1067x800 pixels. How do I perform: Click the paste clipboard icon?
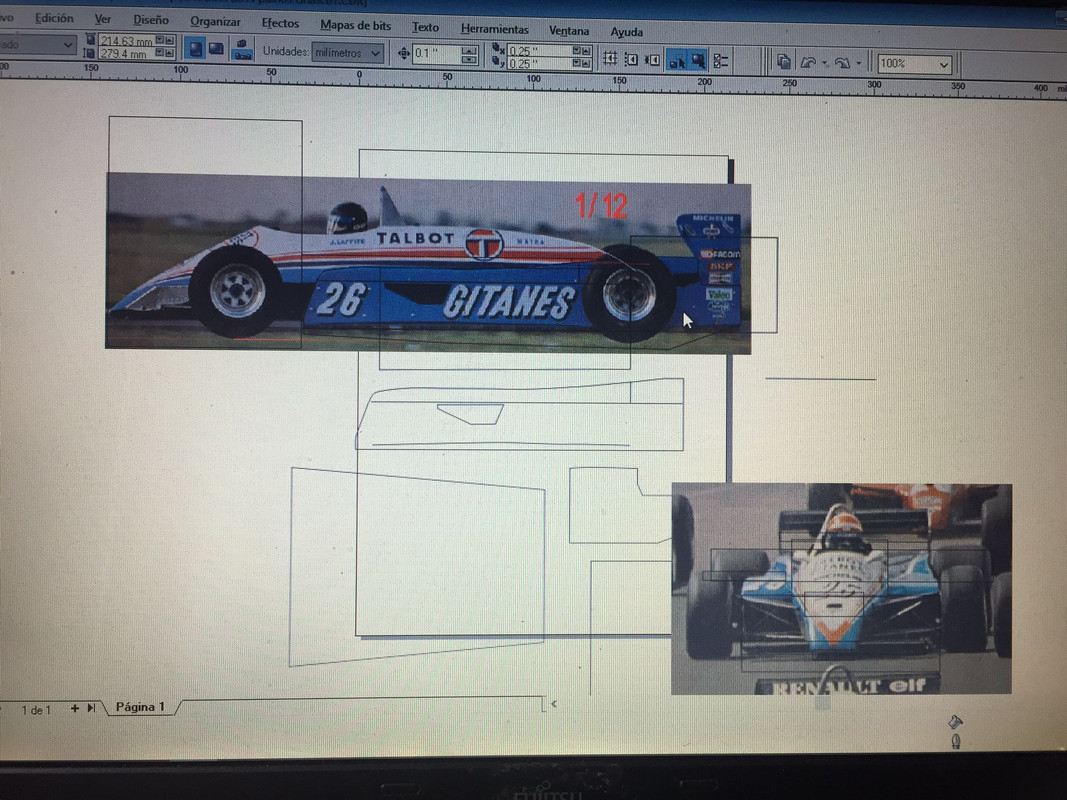click(x=783, y=63)
